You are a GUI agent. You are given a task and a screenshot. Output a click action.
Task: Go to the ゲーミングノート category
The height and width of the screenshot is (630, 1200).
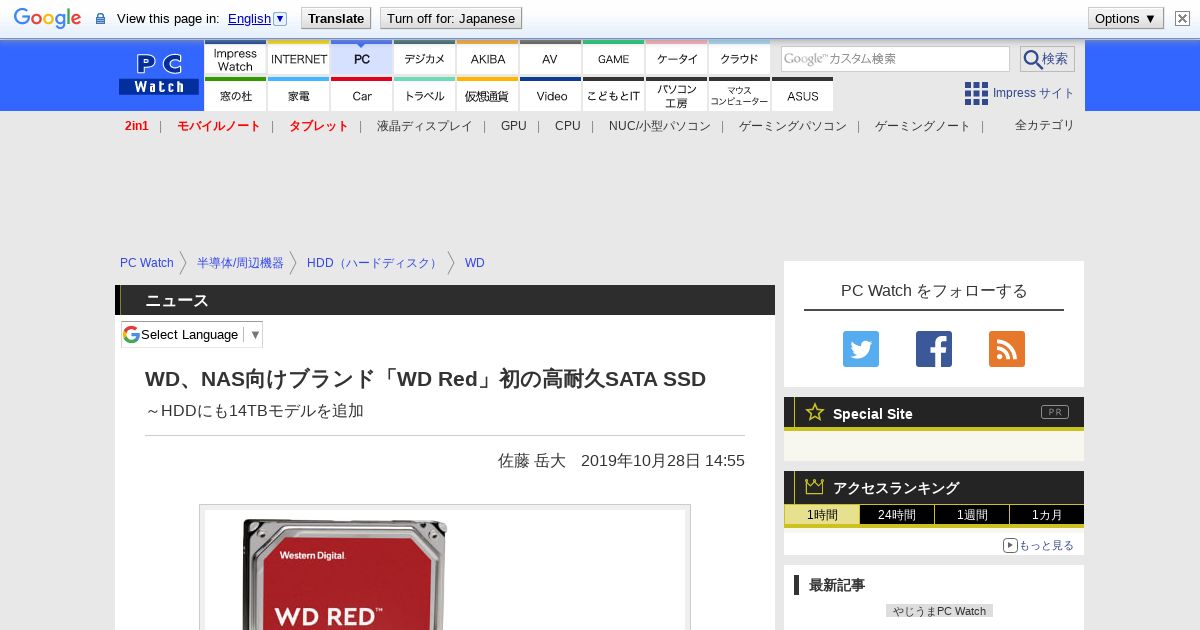tap(923, 126)
